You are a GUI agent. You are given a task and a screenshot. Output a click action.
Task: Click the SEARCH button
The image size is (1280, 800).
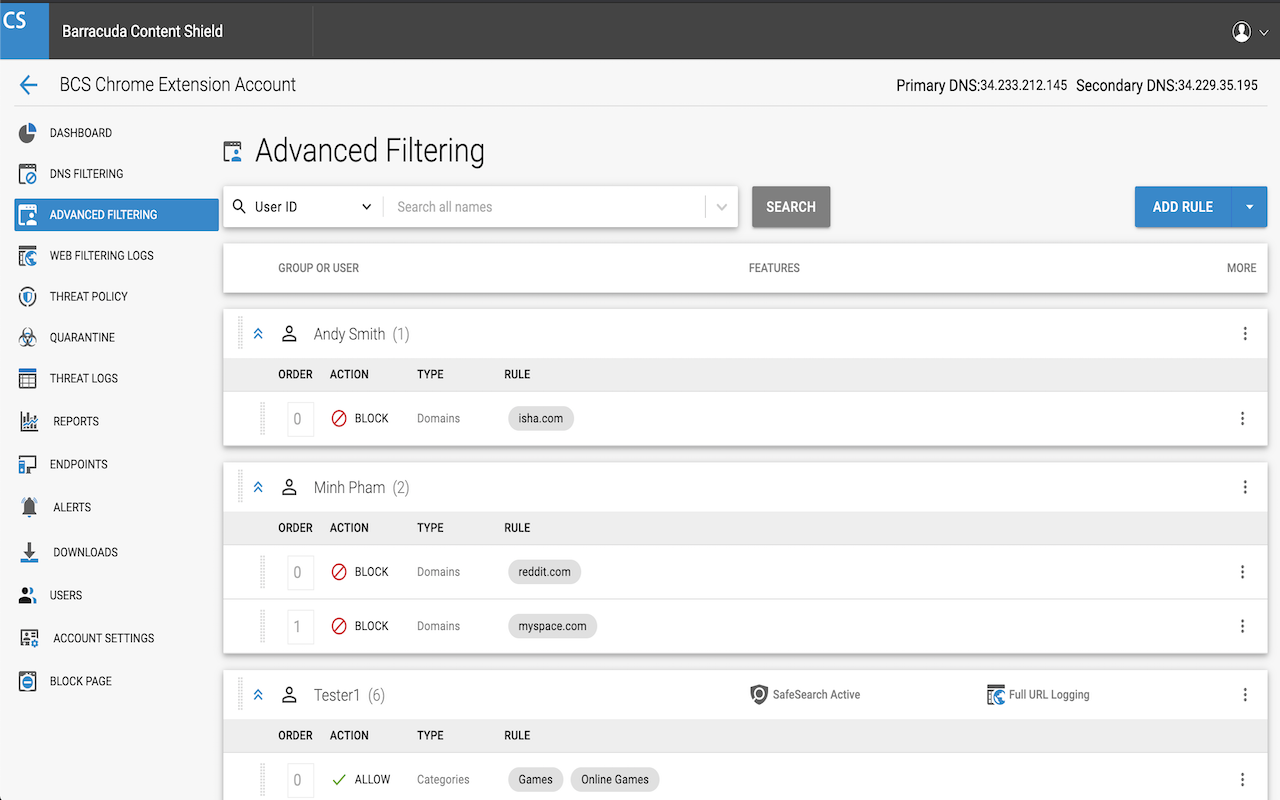point(790,206)
